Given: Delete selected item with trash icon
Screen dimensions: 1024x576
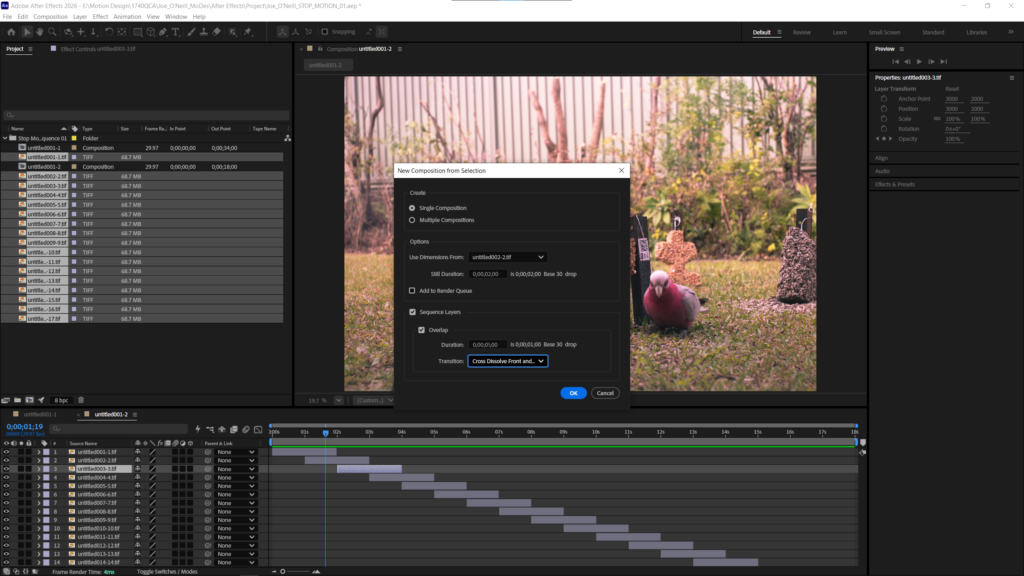Looking at the screenshot, I should coord(81,400).
